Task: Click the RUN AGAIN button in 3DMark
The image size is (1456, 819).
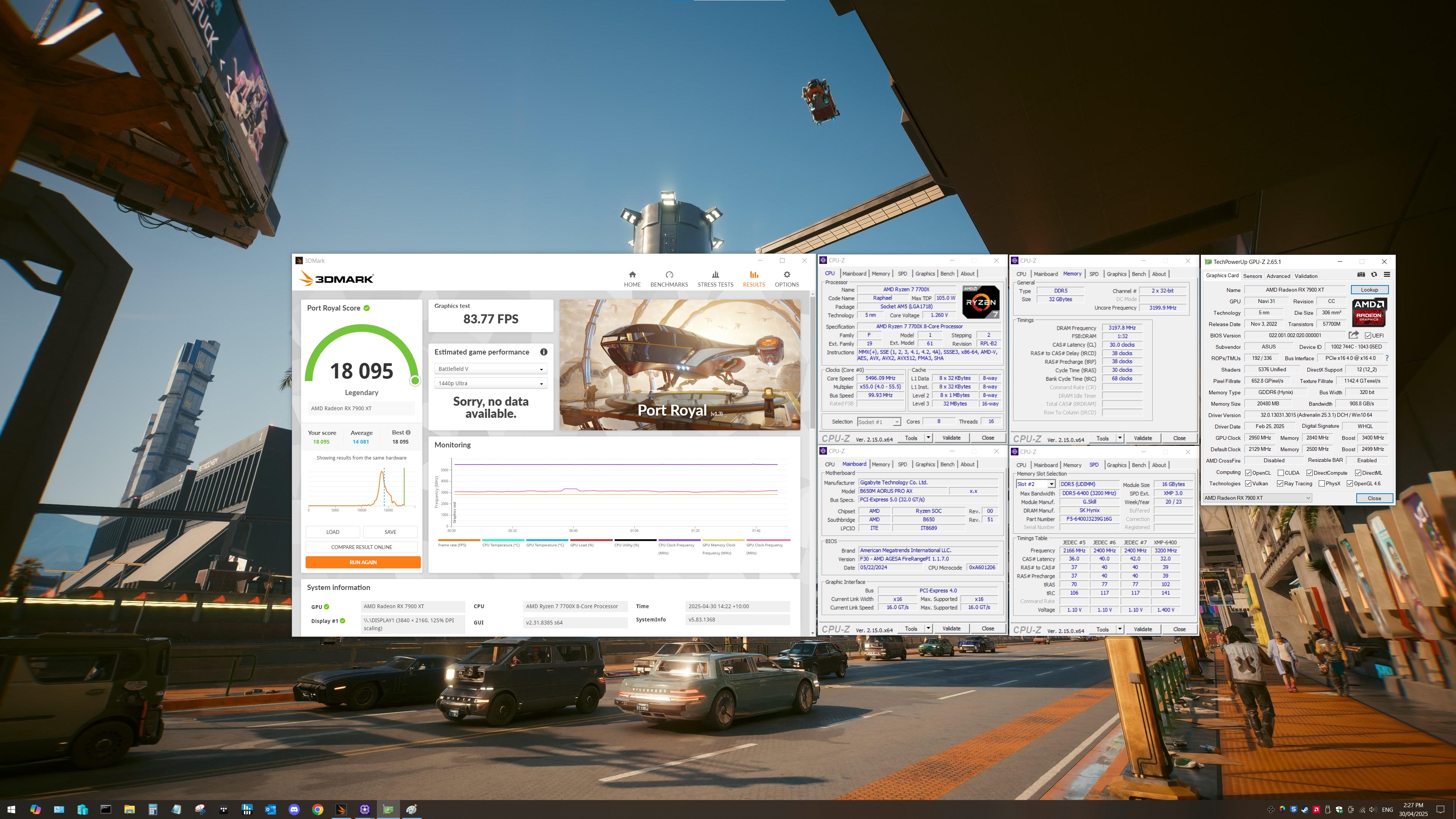Action: 363,562
